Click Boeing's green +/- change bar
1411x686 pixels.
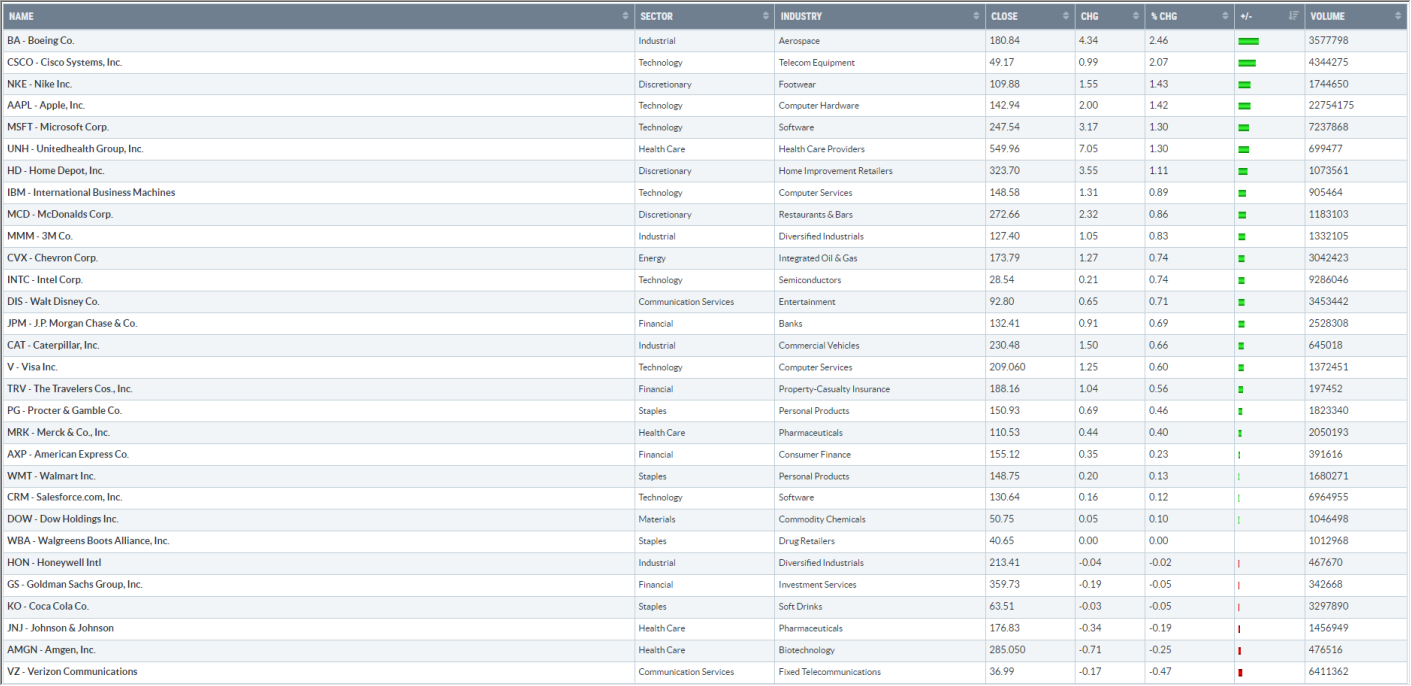[1248, 41]
